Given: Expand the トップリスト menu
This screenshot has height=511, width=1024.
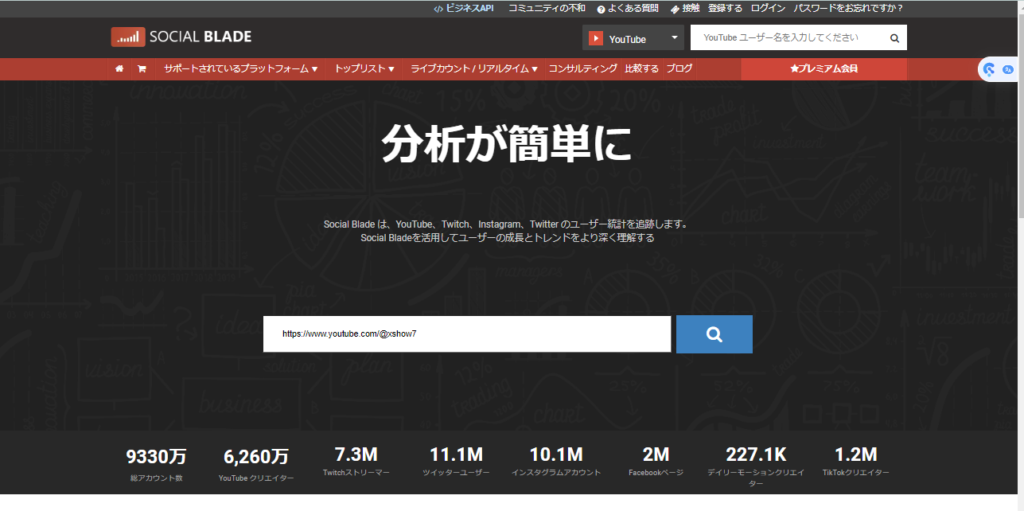Looking at the screenshot, I should click(x=364, y=69).
